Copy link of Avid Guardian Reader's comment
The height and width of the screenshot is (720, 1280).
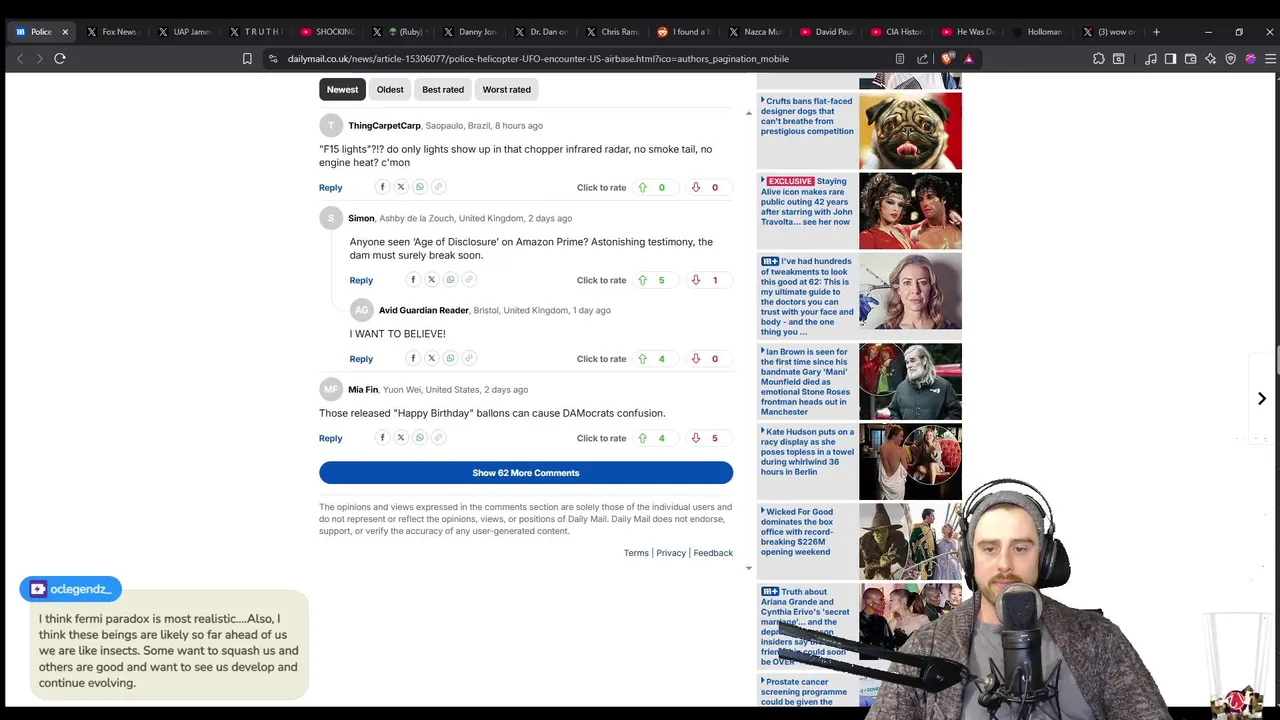[x=469, y=358]
